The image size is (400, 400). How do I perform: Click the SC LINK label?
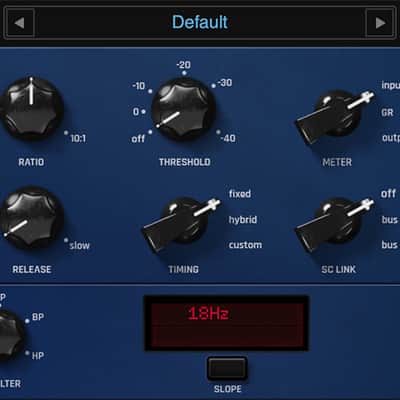point(338,269)
